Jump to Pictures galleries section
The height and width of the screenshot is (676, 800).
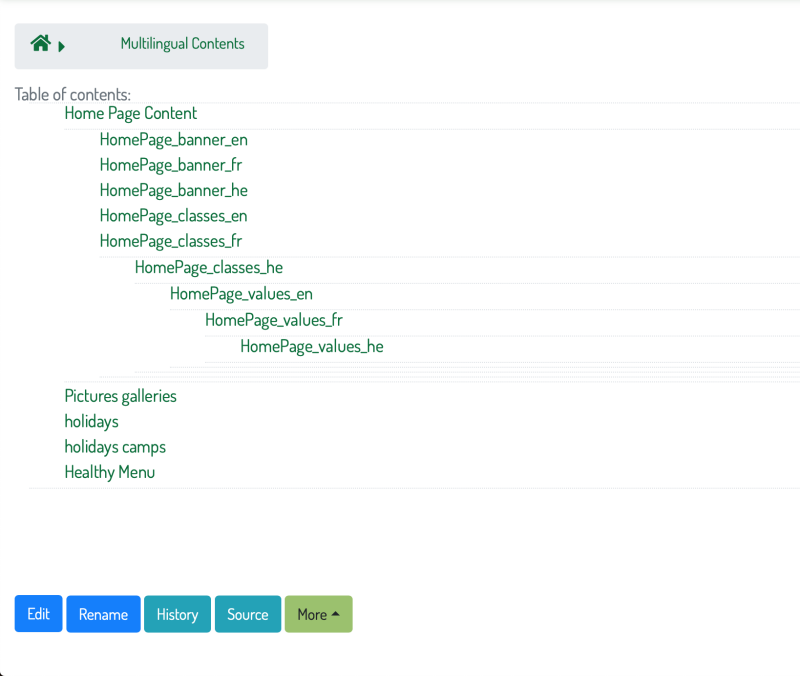[x=120, y=396]
